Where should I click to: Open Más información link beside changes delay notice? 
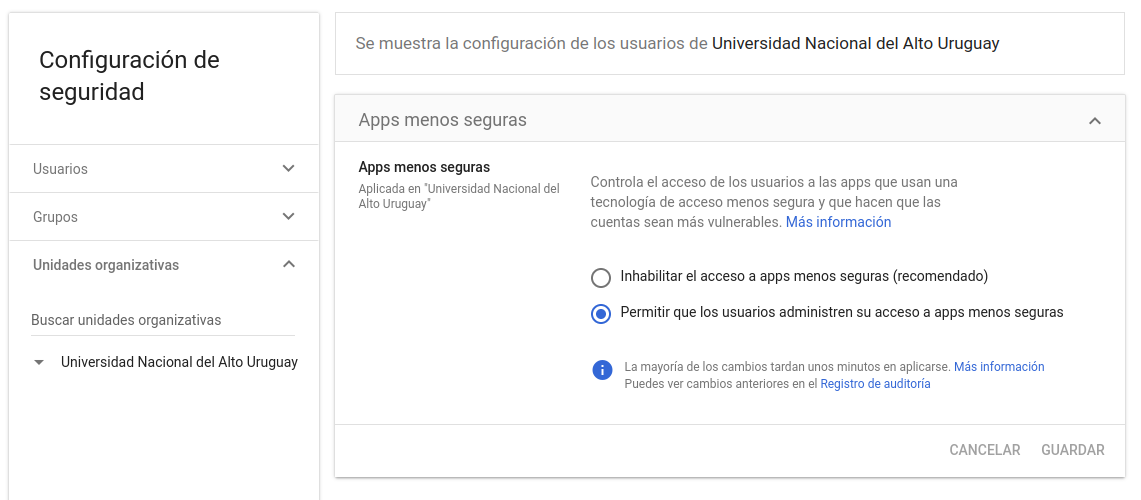pos(998,367)
